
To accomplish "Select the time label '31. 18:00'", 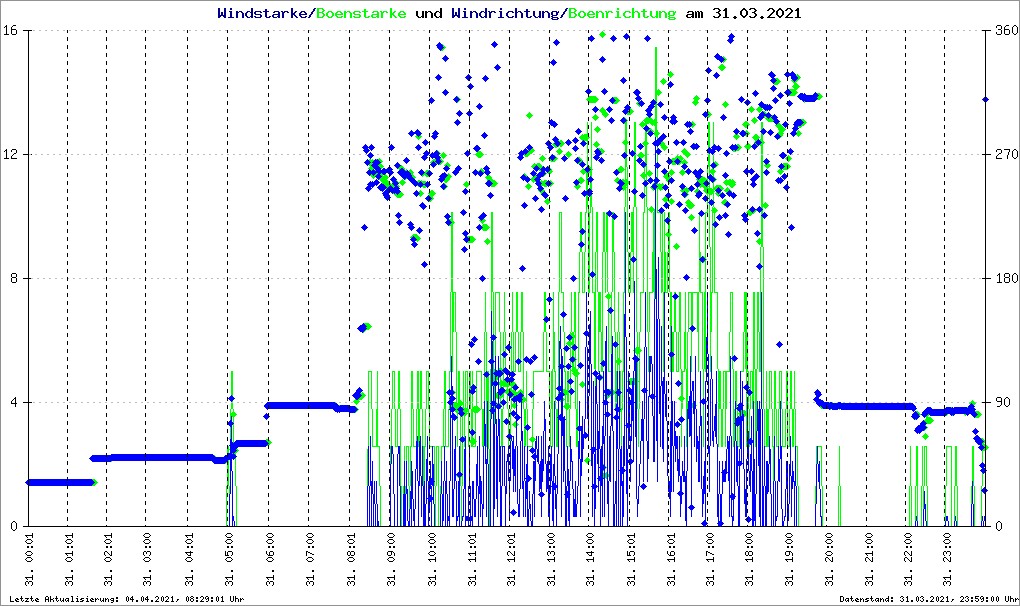I will click(x=749, y=559).
